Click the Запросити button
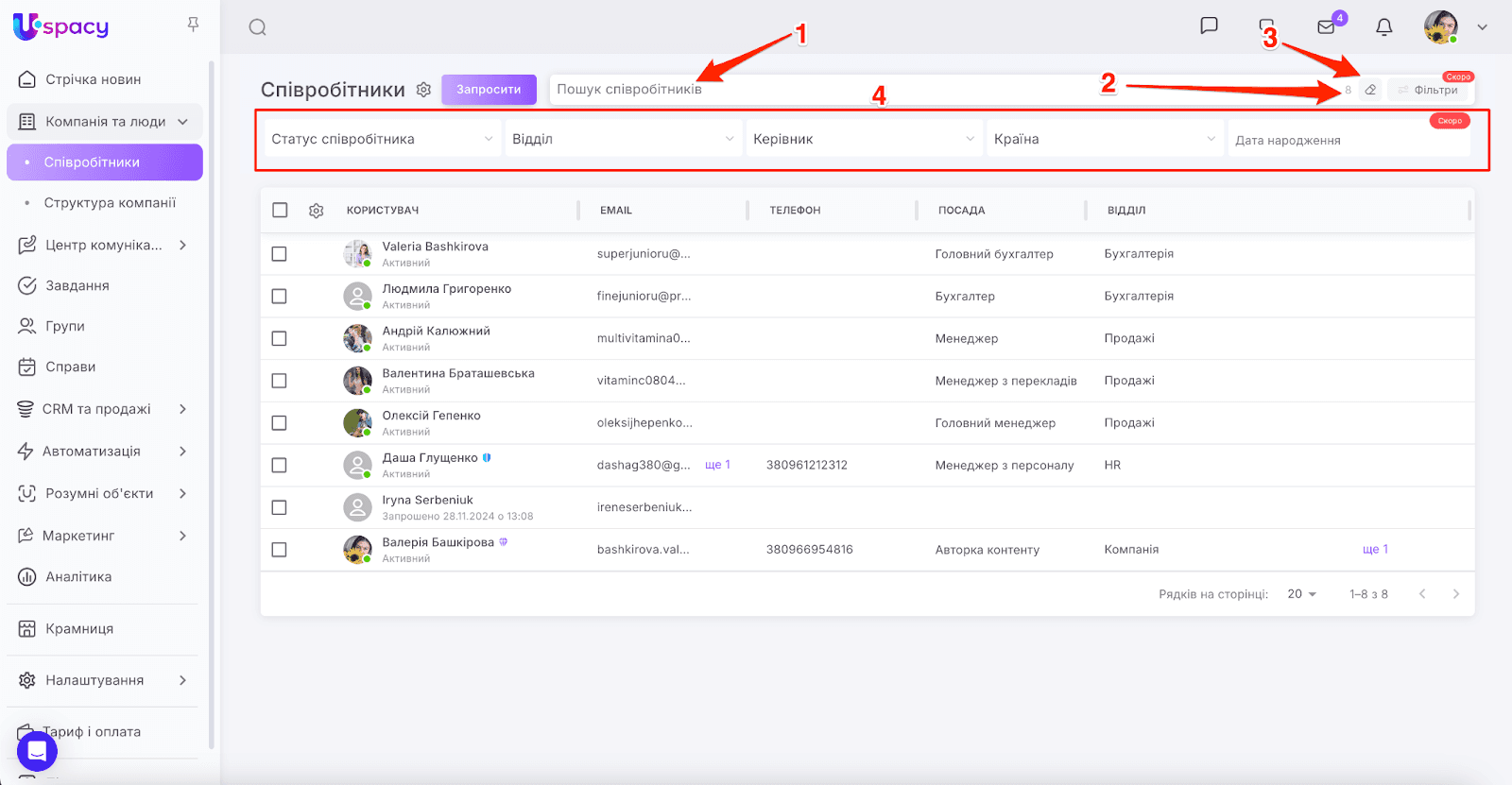This screenshot has width=1512, height=785. [489, 90]
